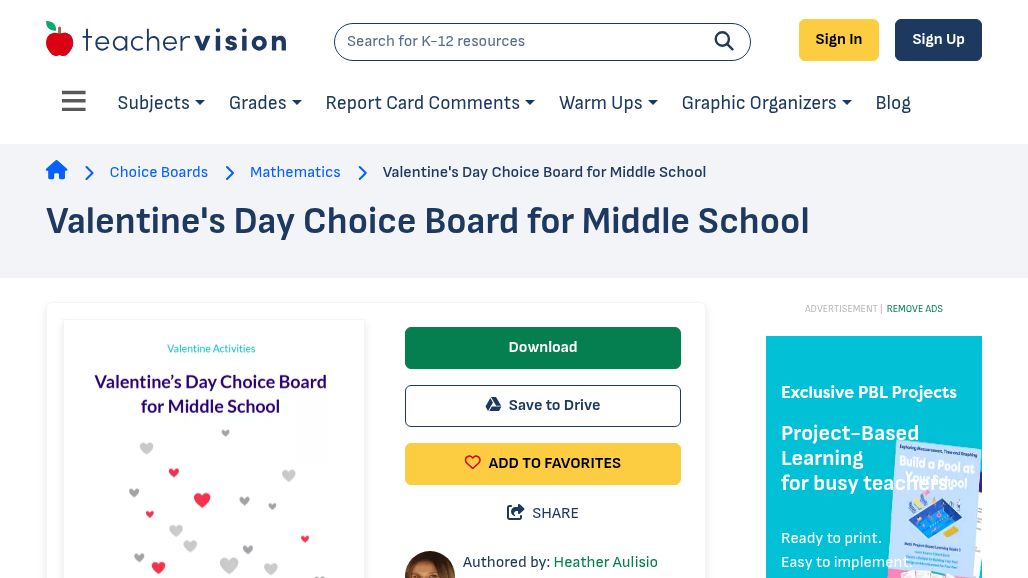The width and height of the screenshot is (1028, 578).
Task: Click the Sign Up button
Action: (x=938, y=40)
